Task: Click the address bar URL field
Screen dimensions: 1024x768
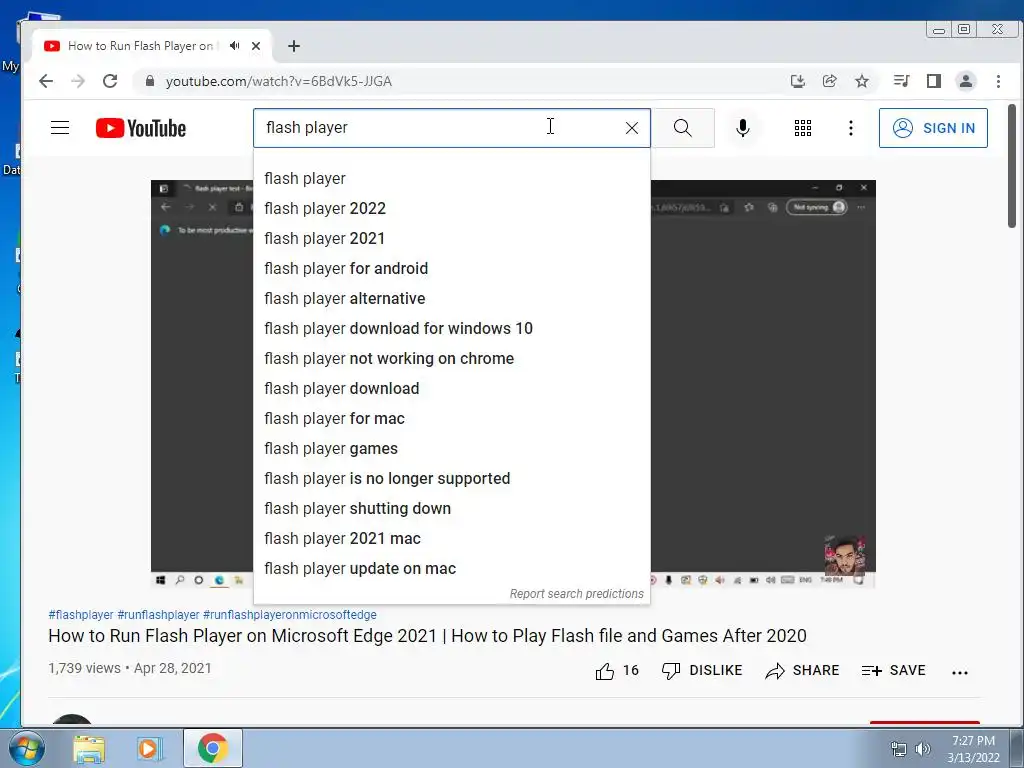Action: coord(457,81)
